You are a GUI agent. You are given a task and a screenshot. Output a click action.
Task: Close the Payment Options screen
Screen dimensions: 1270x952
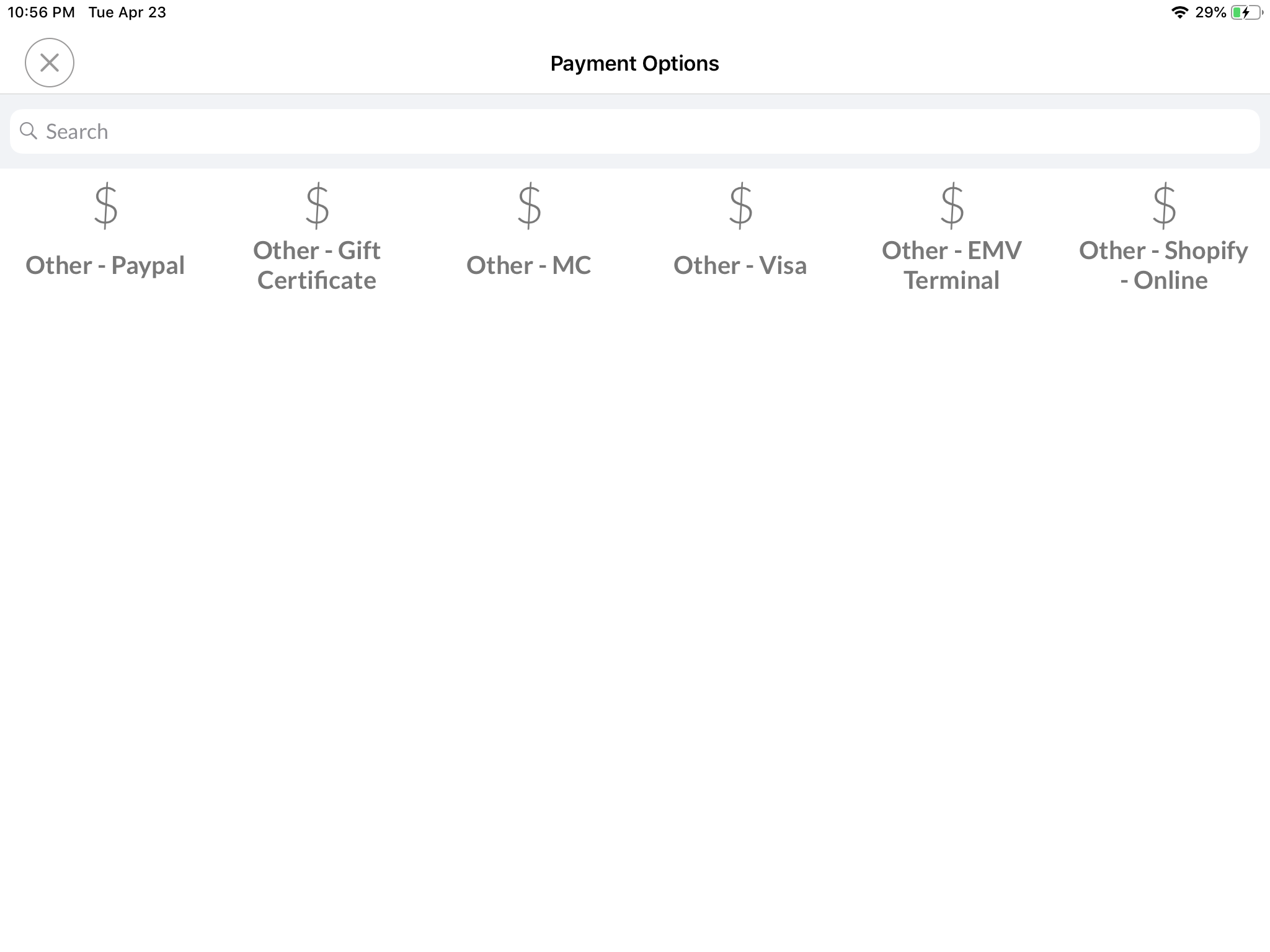click(50, 63)
